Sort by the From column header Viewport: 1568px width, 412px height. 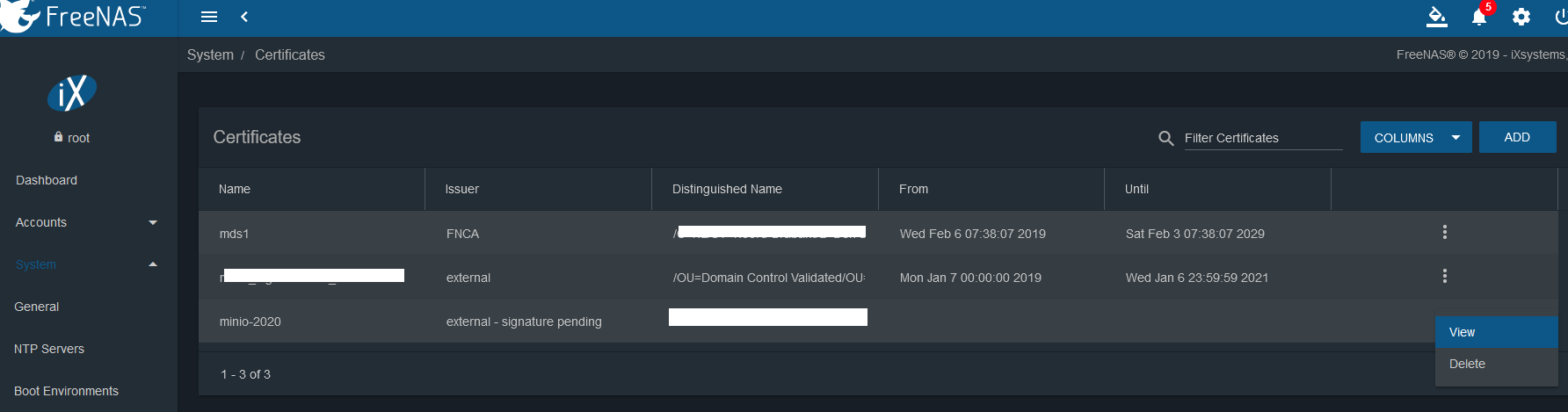coord(913,189)
